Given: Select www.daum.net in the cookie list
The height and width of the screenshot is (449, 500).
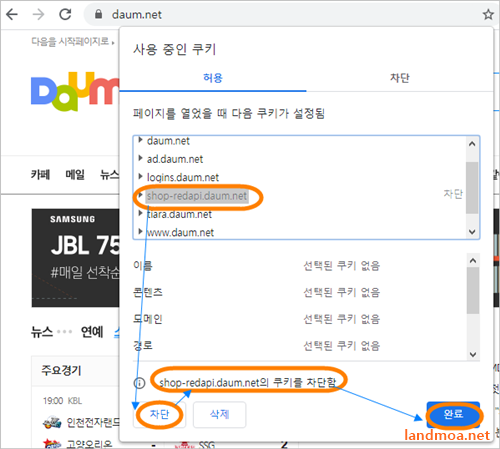Looking at the screenshot, I should [180, 232].
